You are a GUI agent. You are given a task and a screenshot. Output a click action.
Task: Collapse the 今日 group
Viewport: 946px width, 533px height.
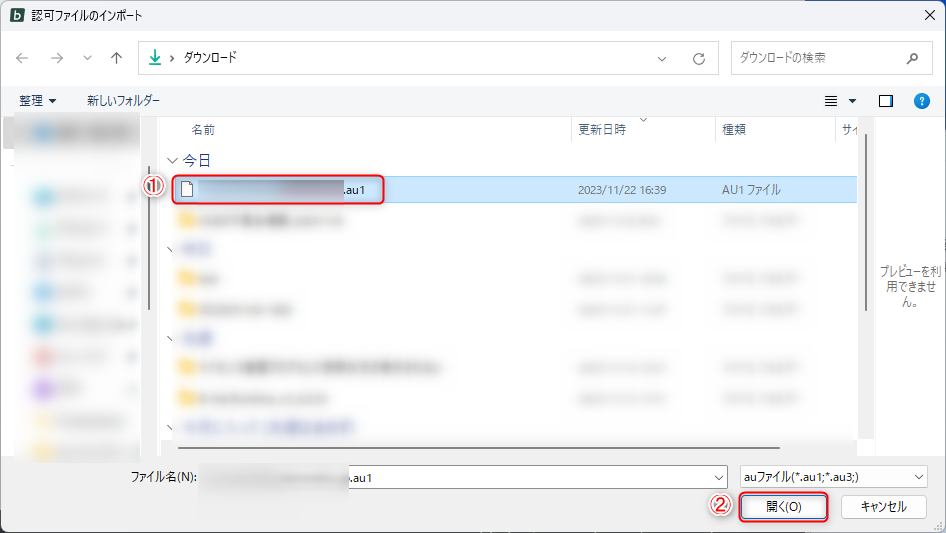coord(173,160)
